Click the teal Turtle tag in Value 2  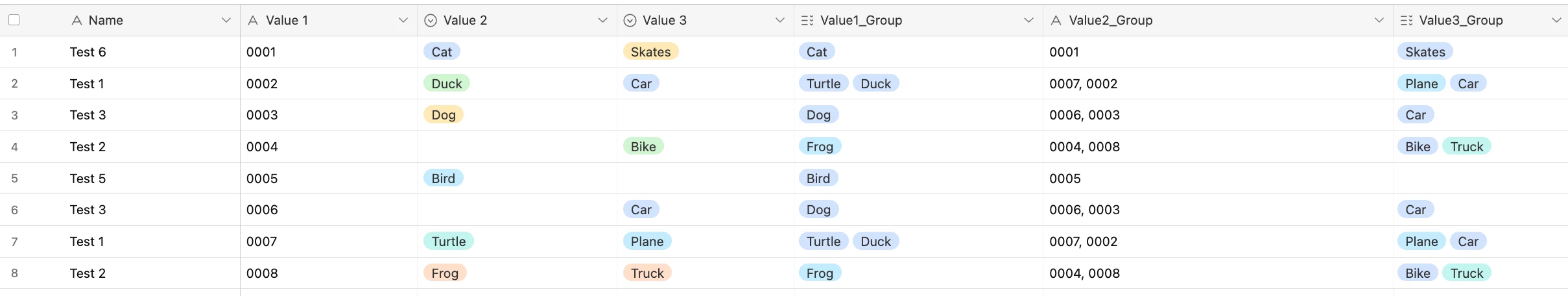(x=449, y=241)
